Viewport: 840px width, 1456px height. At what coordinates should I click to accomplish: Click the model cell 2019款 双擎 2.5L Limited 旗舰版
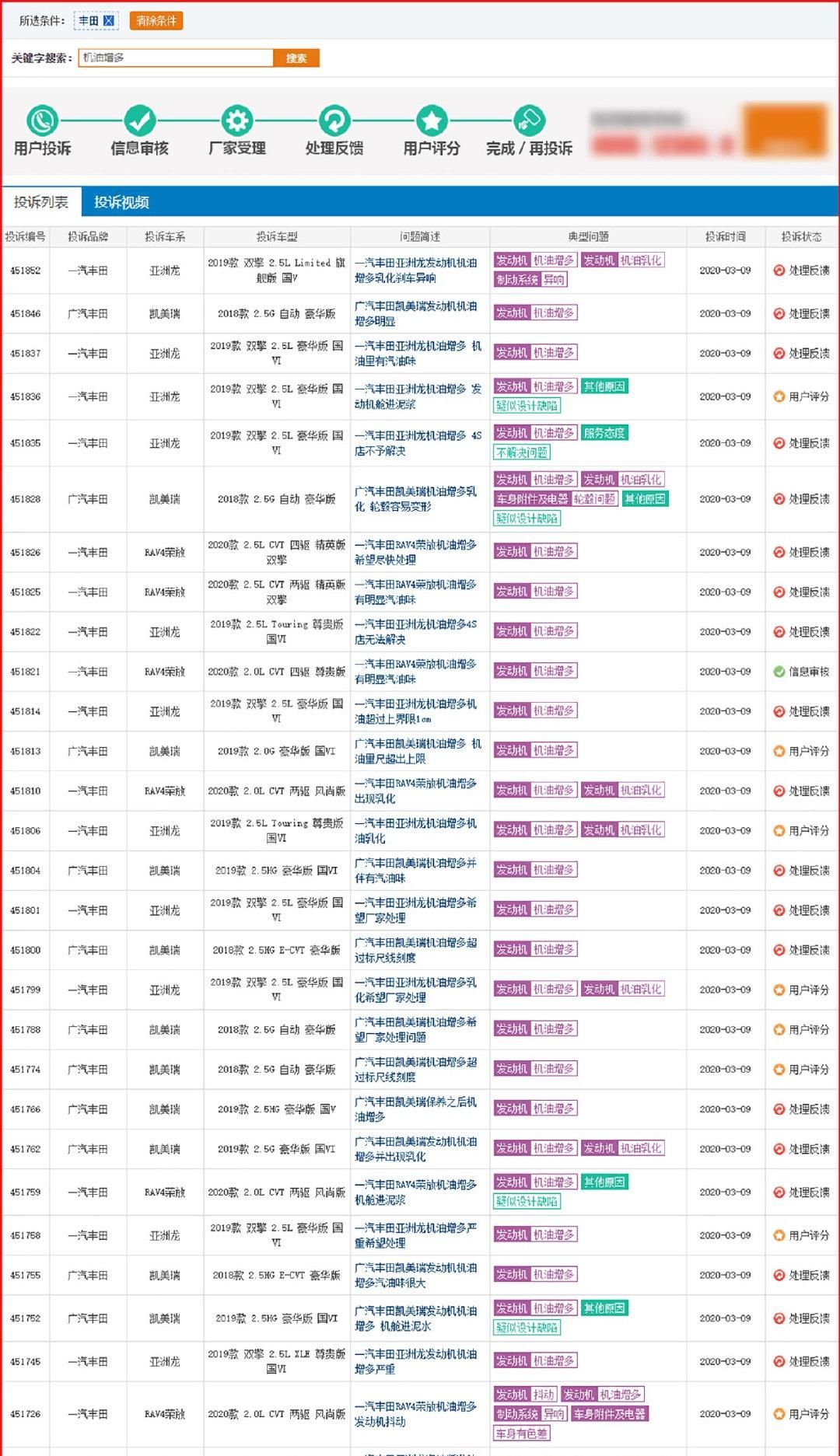[x=277, y=271]
